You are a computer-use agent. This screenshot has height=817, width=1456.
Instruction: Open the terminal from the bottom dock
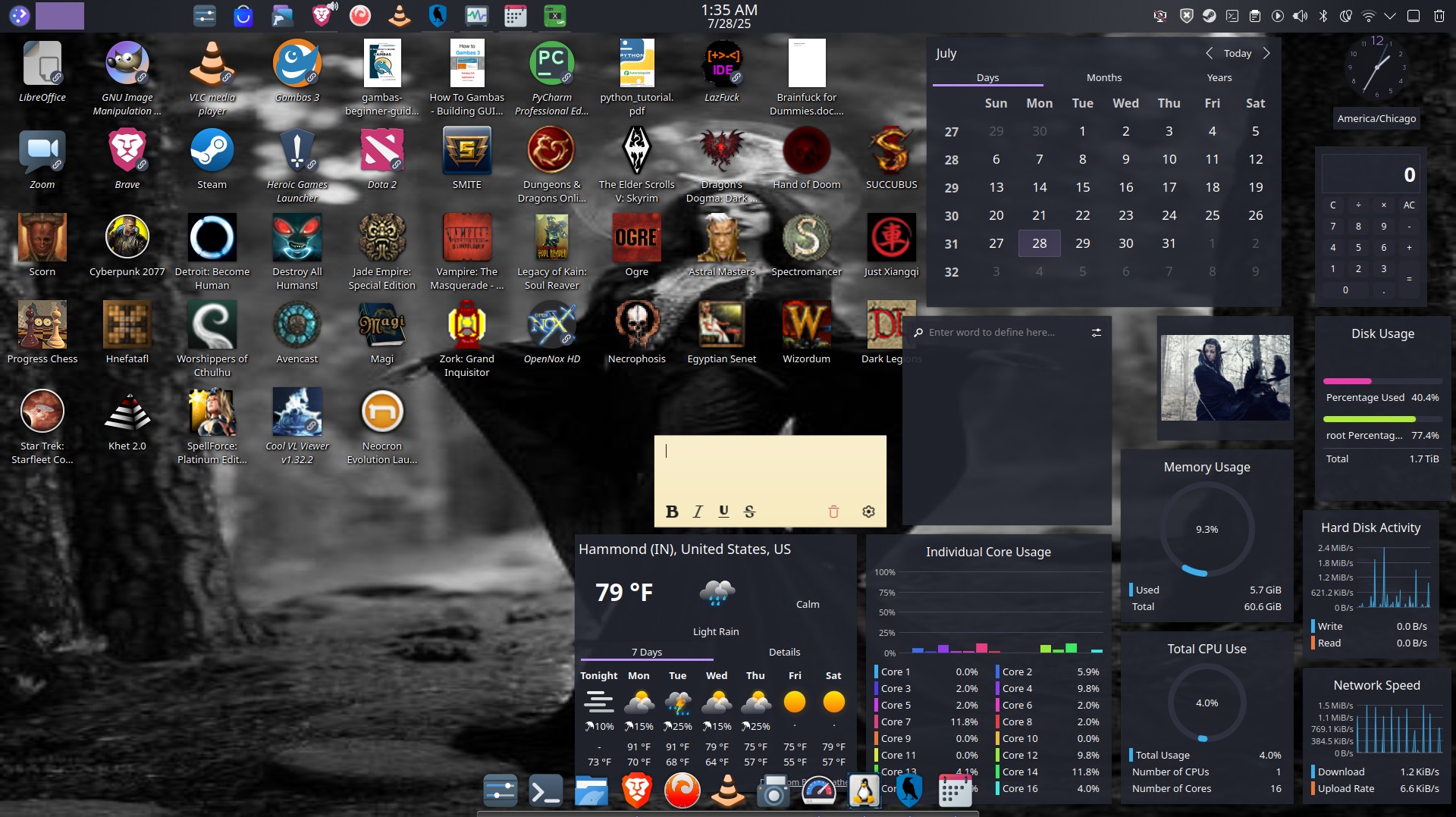pos(545,791)
